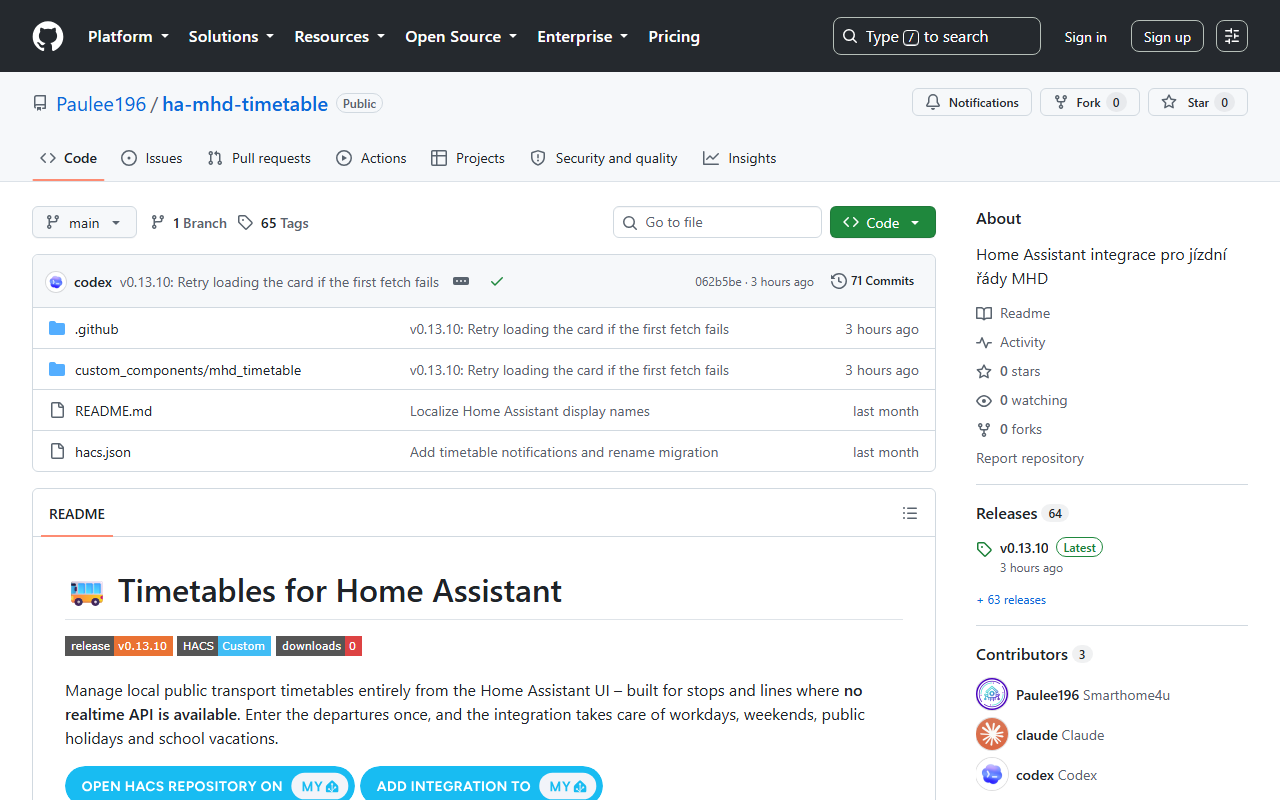The width and height of the screenshot is (1280, 800).
Task: Star the ha-mhd-timetable repository
Action: pyautogui.click(x=1197, y=103)
